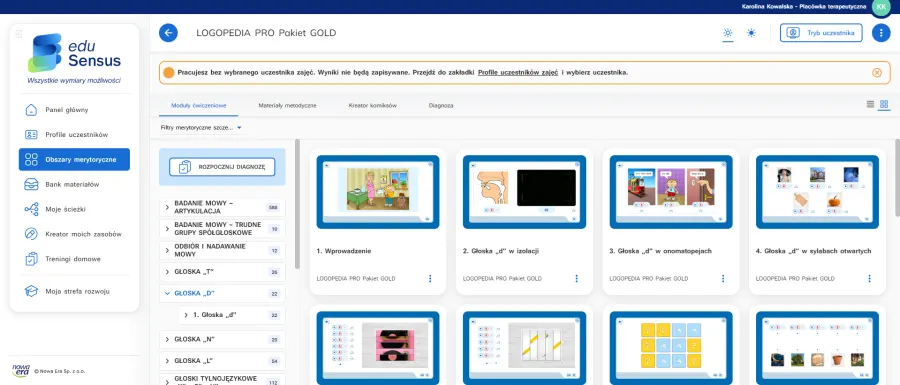Expand the GŁOSKA „T” category

click(x=222, y=272)
